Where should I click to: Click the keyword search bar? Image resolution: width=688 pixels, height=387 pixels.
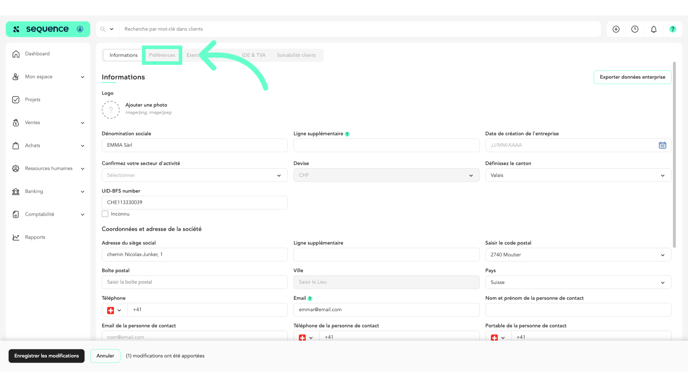click(360, 29)
